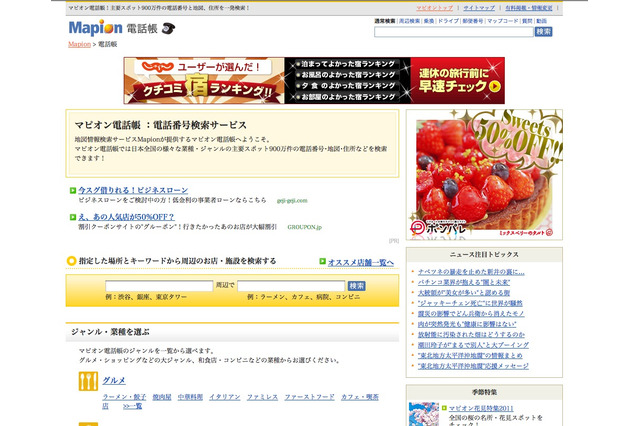Viewport: 640px width, 426px height.
Task: Click the Mapion logo in the header
Action: pyautogui.click(x=95, y=28)
